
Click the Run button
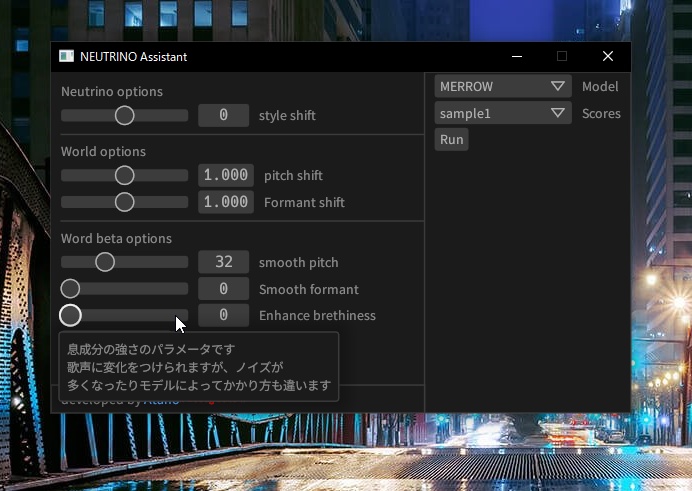pos(451,139)
